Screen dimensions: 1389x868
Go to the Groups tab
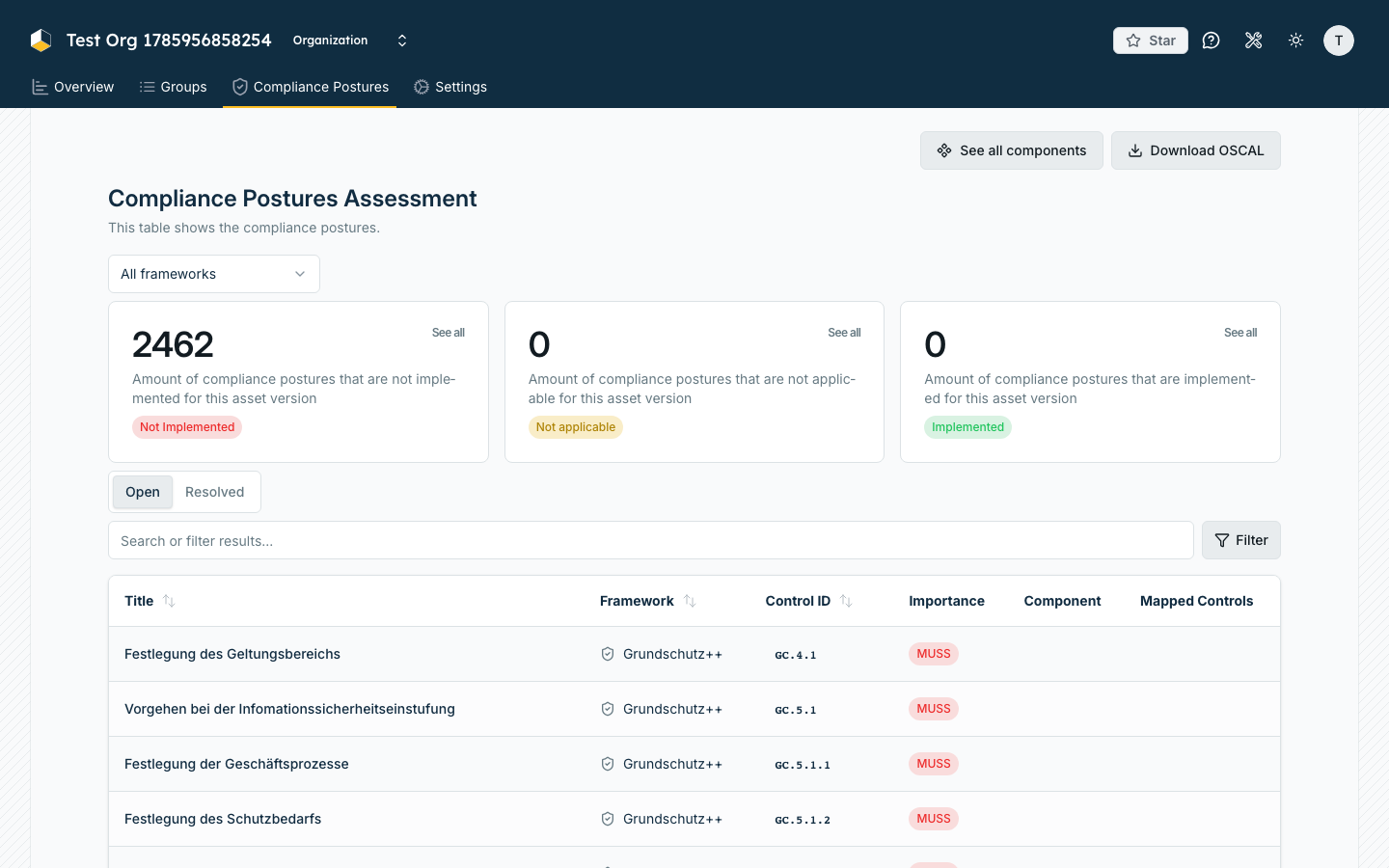coord(174,87)
